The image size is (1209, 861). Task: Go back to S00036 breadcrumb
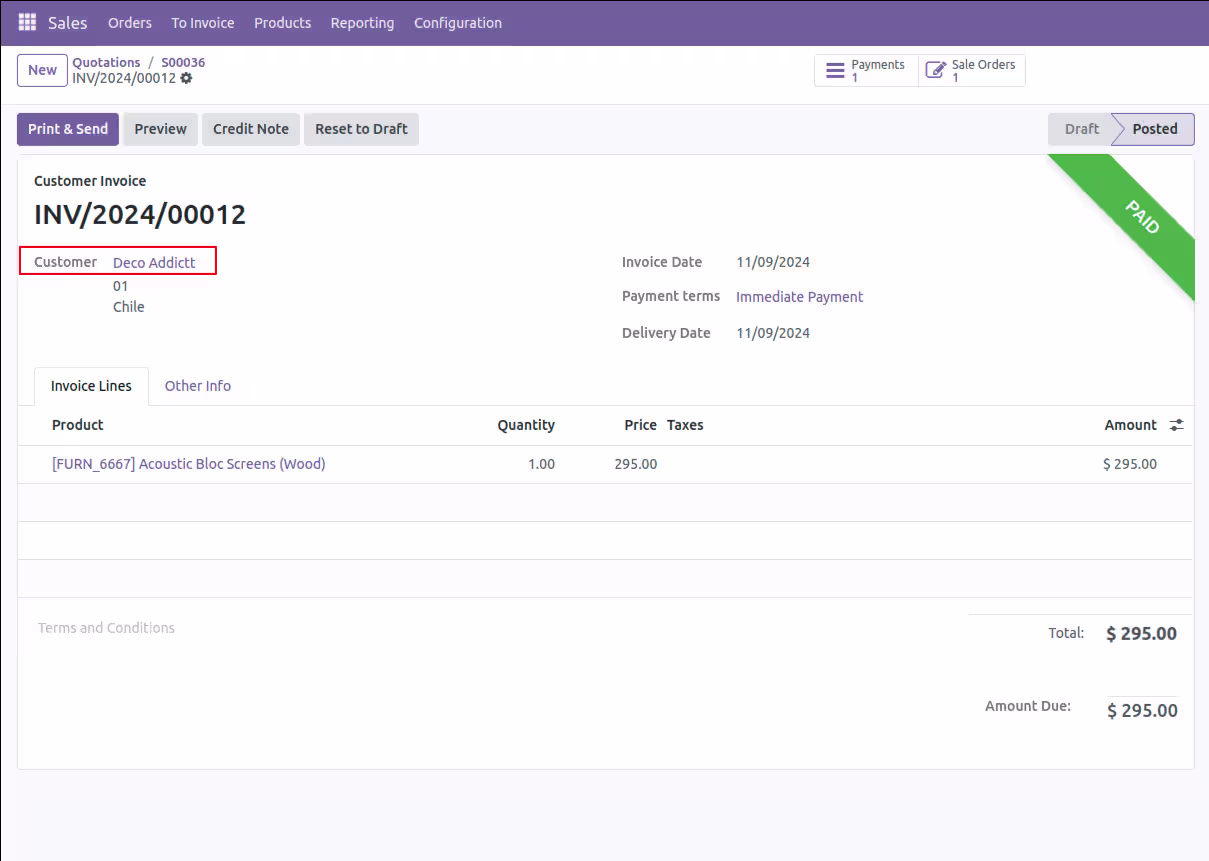coord(183,62)
